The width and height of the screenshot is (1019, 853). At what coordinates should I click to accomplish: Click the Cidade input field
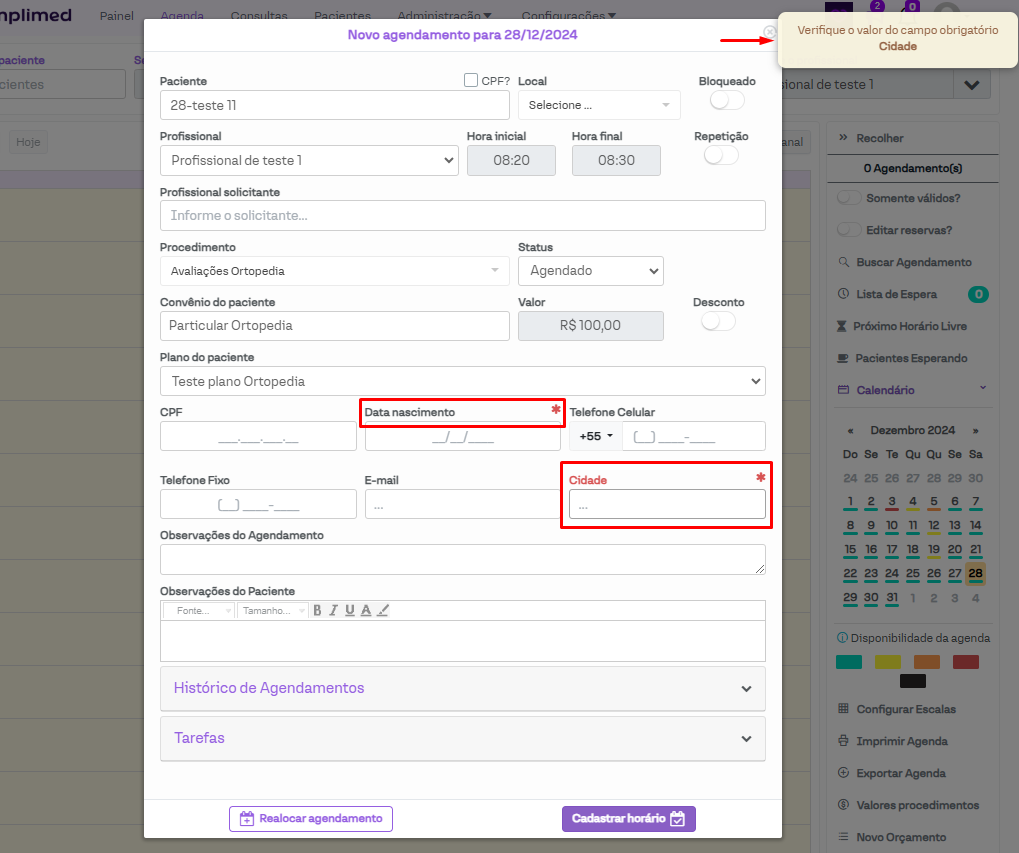667,505
